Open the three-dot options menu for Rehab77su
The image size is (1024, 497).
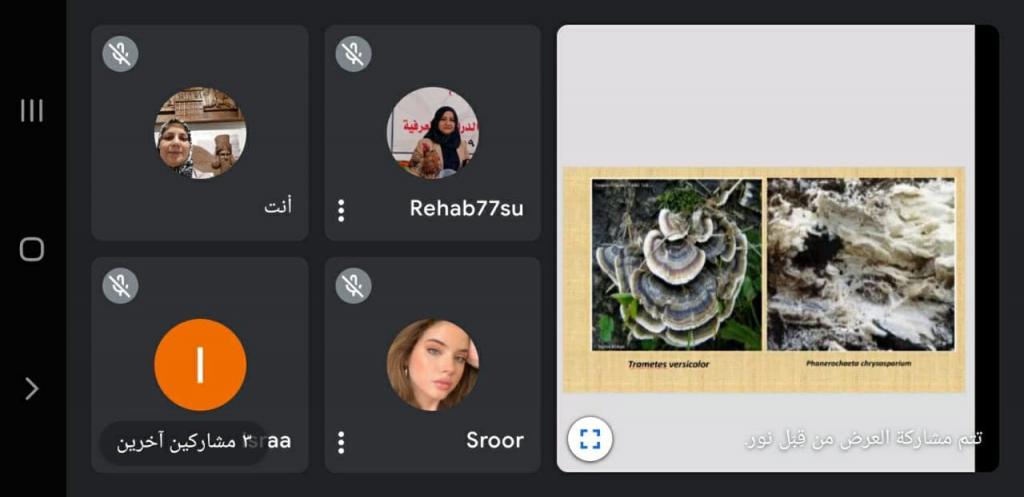[341, 210]
